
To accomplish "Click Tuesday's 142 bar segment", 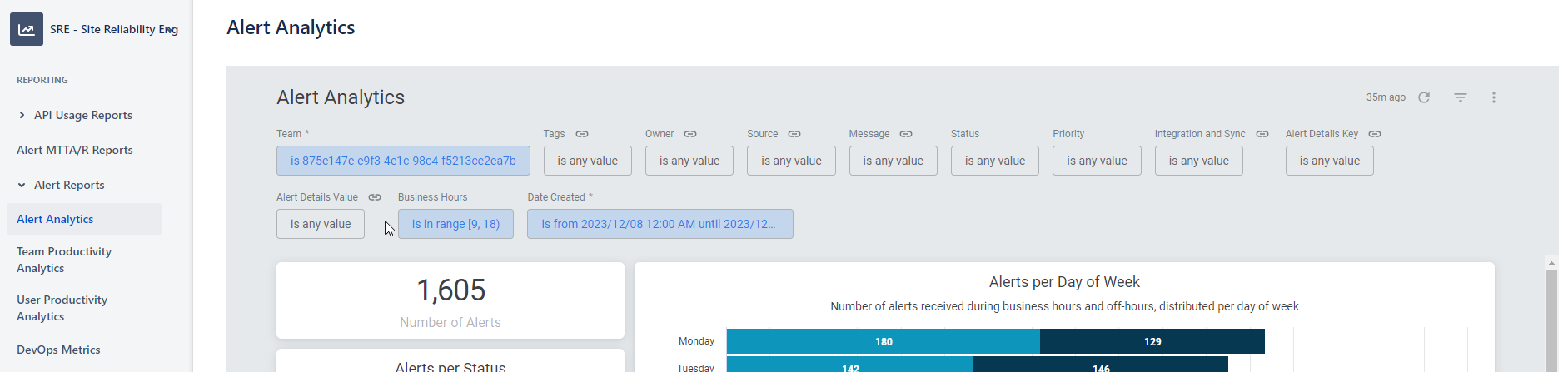I will (x=850, y=365).
